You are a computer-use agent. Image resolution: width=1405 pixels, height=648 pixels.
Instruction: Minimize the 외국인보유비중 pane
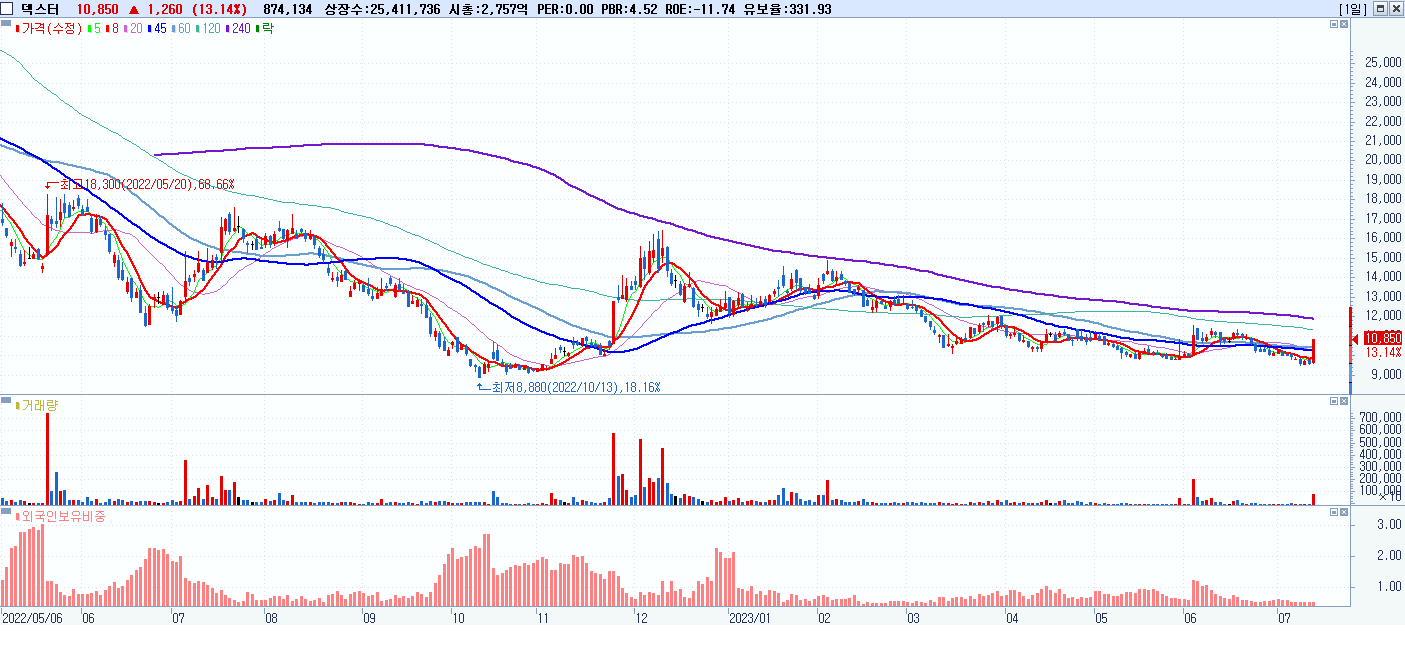[1333, 512]
